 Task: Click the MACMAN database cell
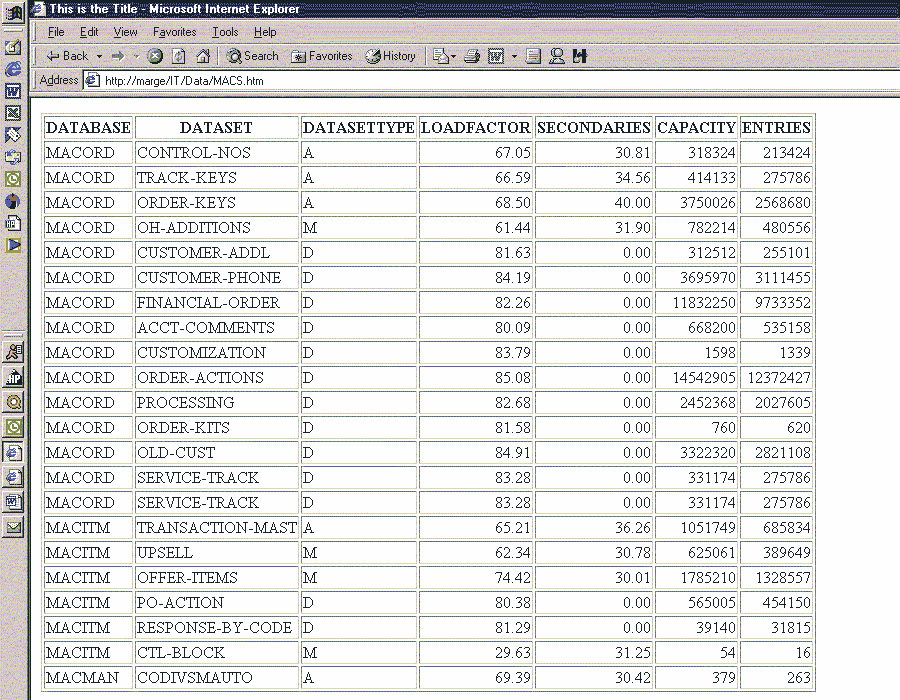[88, 678]
